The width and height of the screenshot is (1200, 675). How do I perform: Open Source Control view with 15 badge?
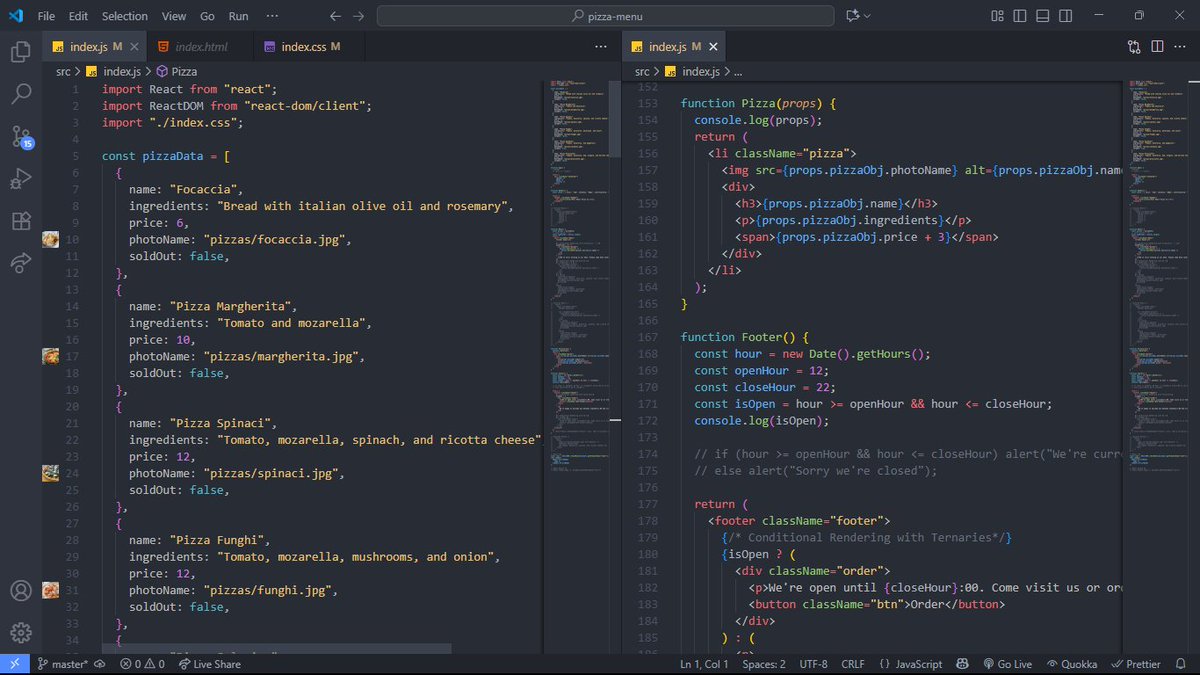click(x=20, y=137)
